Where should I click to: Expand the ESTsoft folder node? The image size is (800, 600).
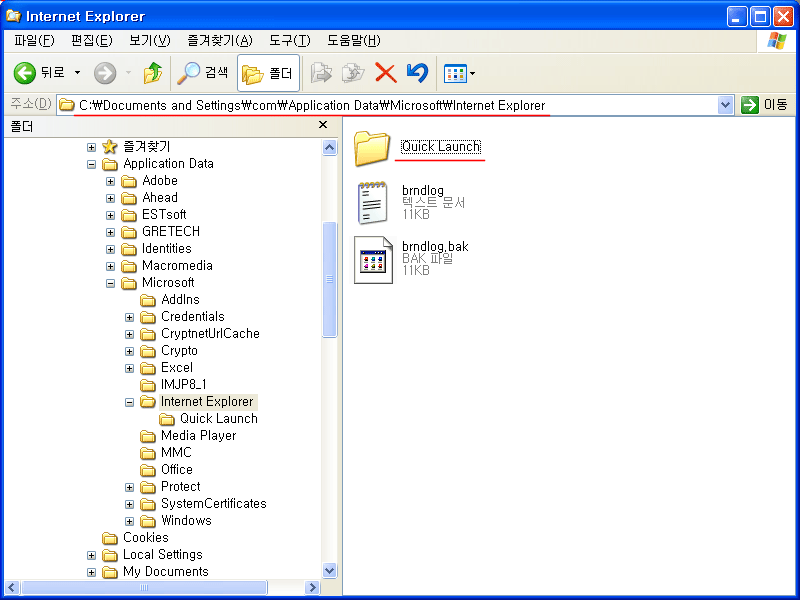tap(110, 215)
